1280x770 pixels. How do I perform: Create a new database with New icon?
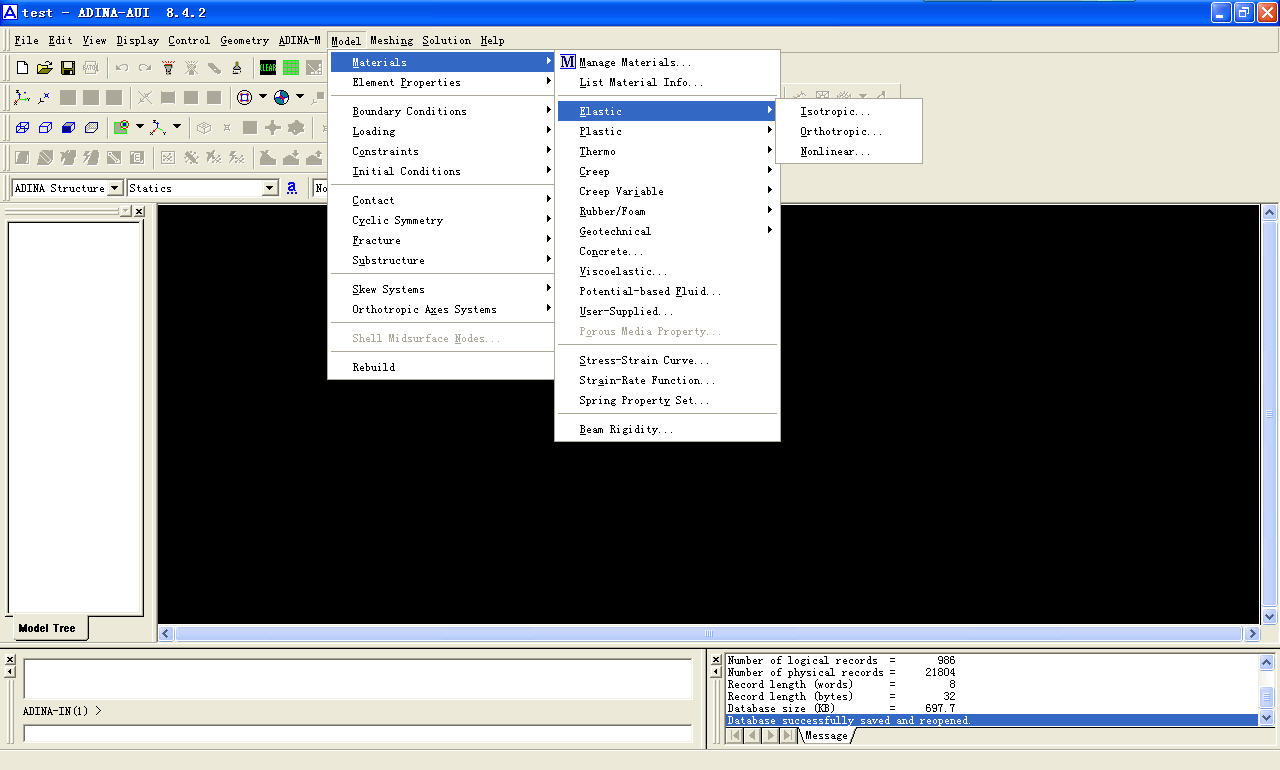(x=22, y=68)
